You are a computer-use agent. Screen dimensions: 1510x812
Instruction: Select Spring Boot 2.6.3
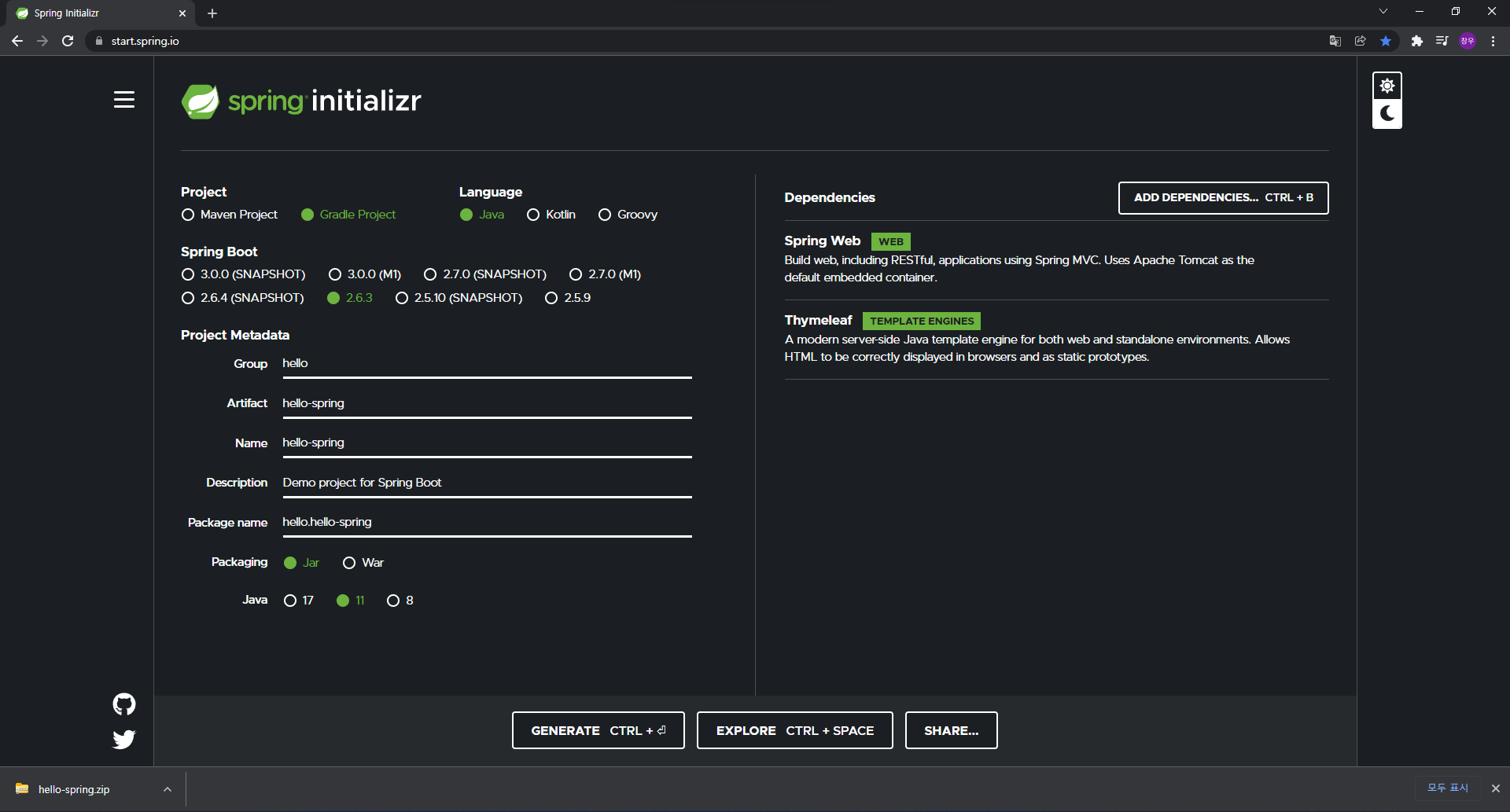point(350,298)
